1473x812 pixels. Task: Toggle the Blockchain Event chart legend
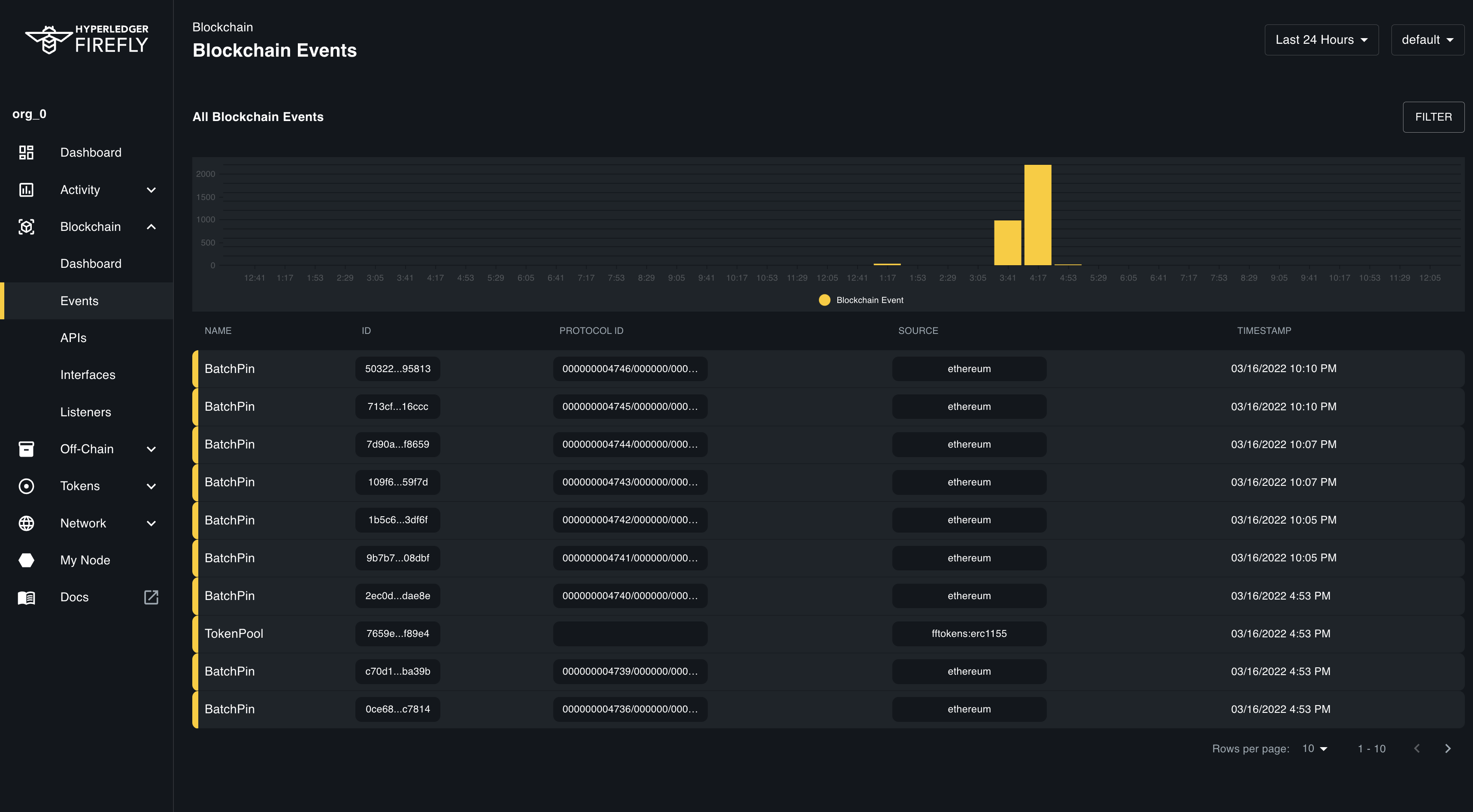[860, 300]
